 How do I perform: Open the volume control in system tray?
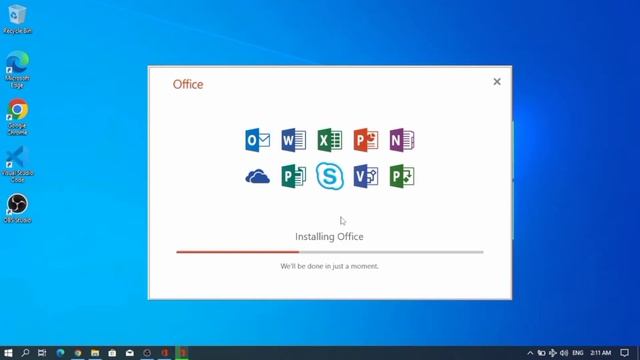[x=564, y=353]
